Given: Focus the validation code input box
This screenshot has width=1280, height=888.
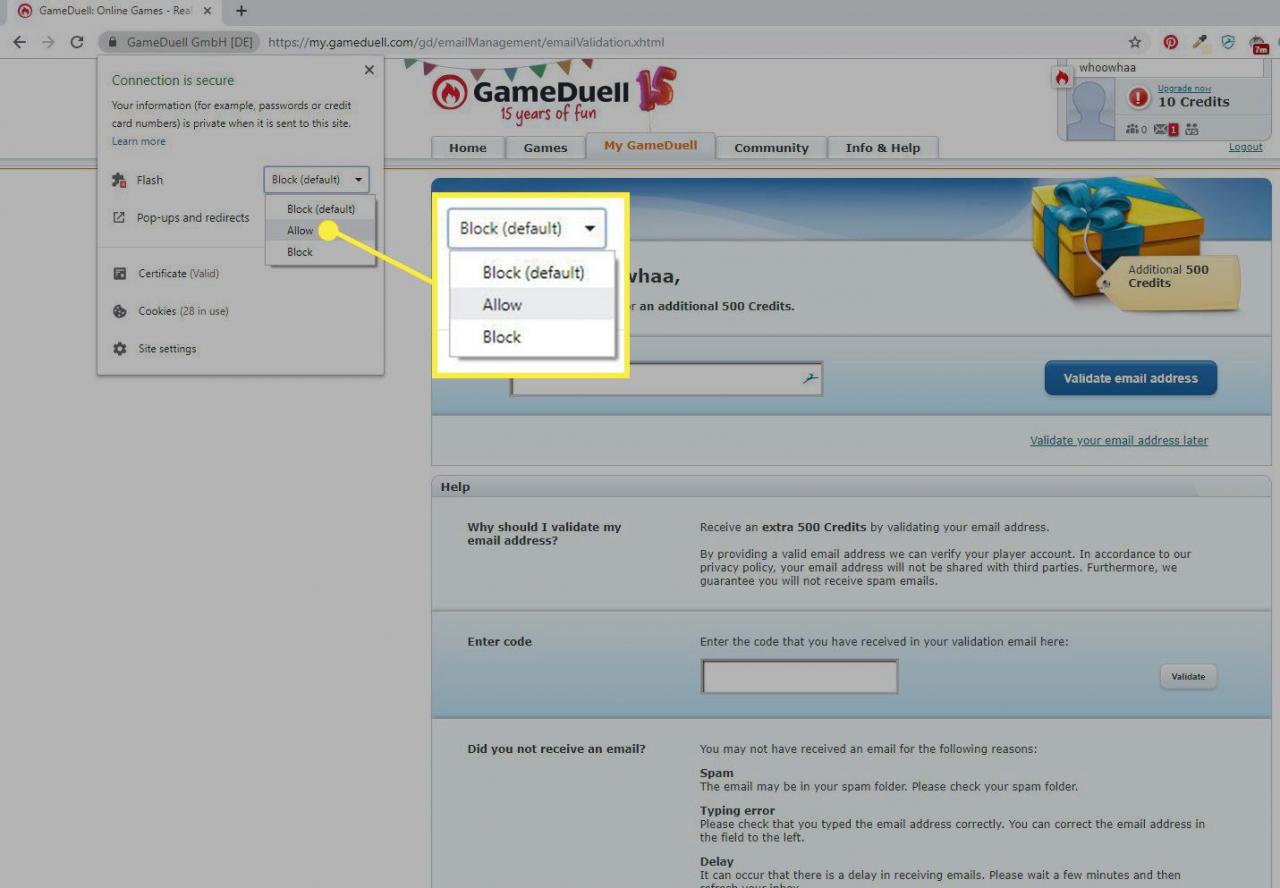Looking at the screenshot, I should coord(799,677).
